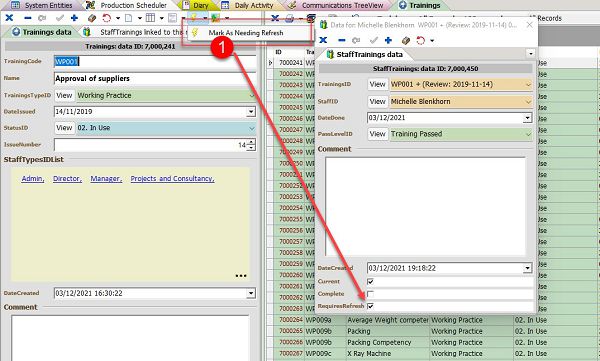600x361 pixels.
Task: Click the printer icon in the records list toolbar
Action: [290, 18]
